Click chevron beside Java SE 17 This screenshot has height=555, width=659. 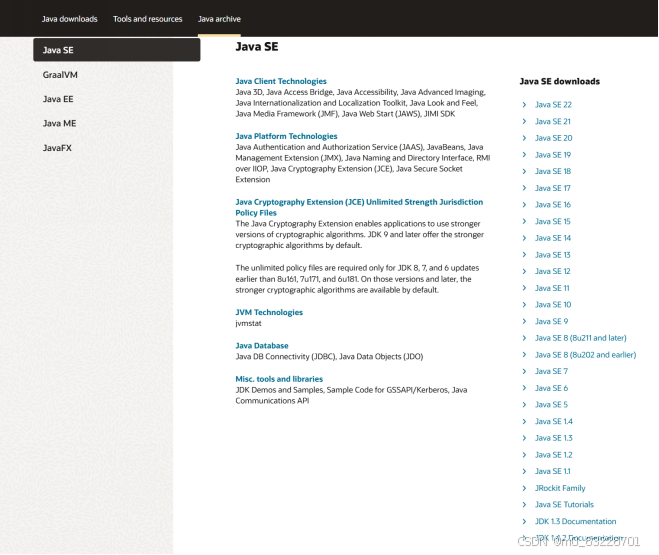[524, 188]
